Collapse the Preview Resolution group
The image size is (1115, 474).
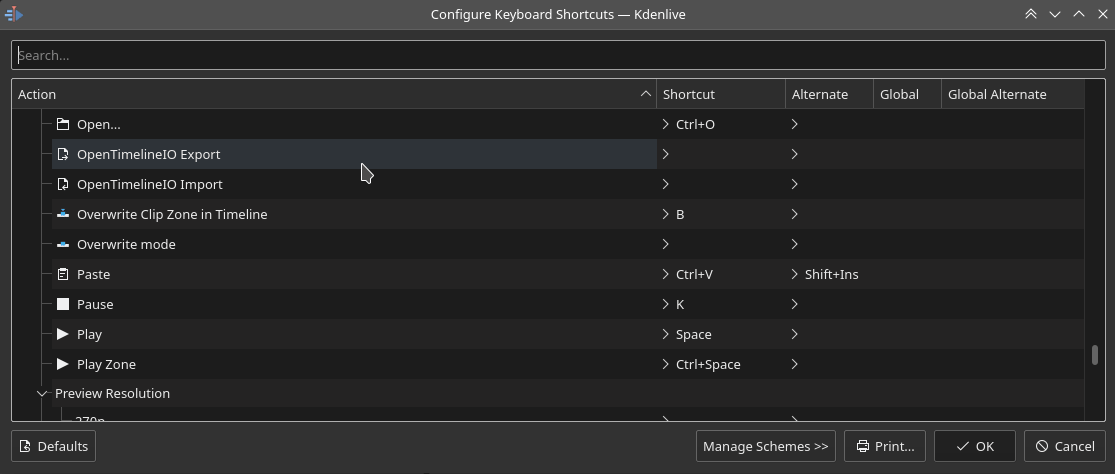pyautogui.click(x=42, y=393)
